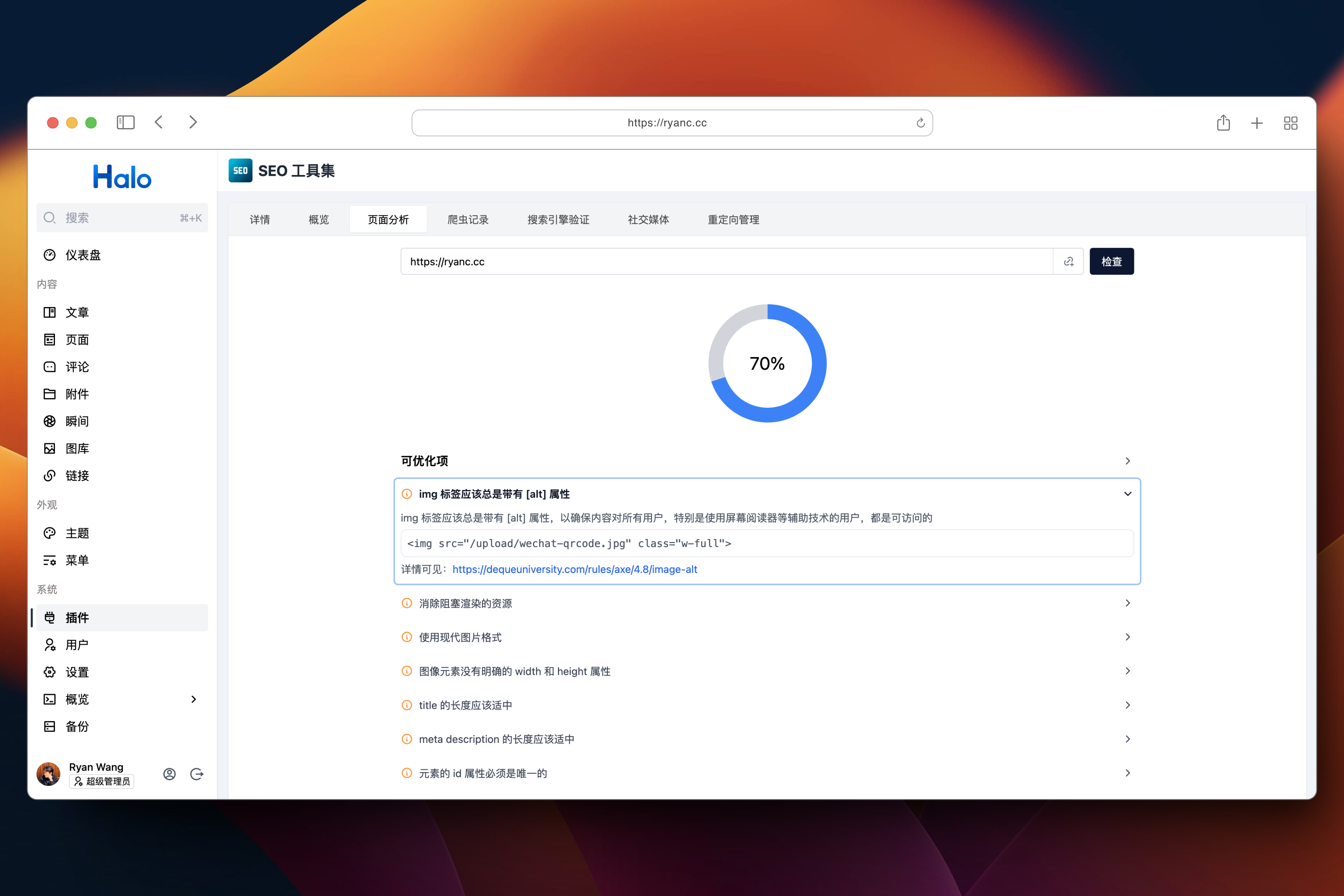This screenshot has width=1344, height=896.
Task: Go back with the browser back arrow
Action: (159, 122)
